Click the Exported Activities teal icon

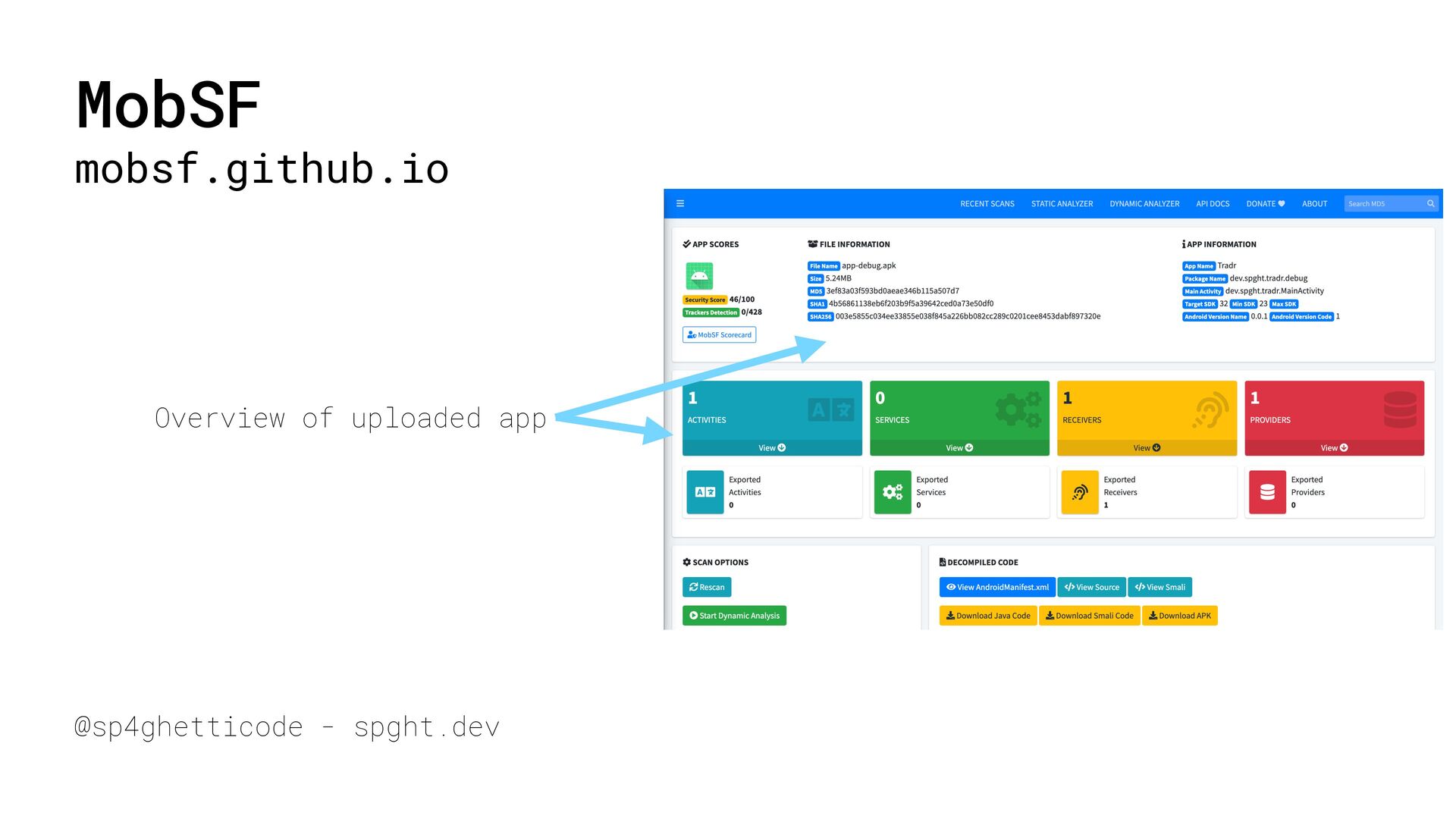pos(704,492)
